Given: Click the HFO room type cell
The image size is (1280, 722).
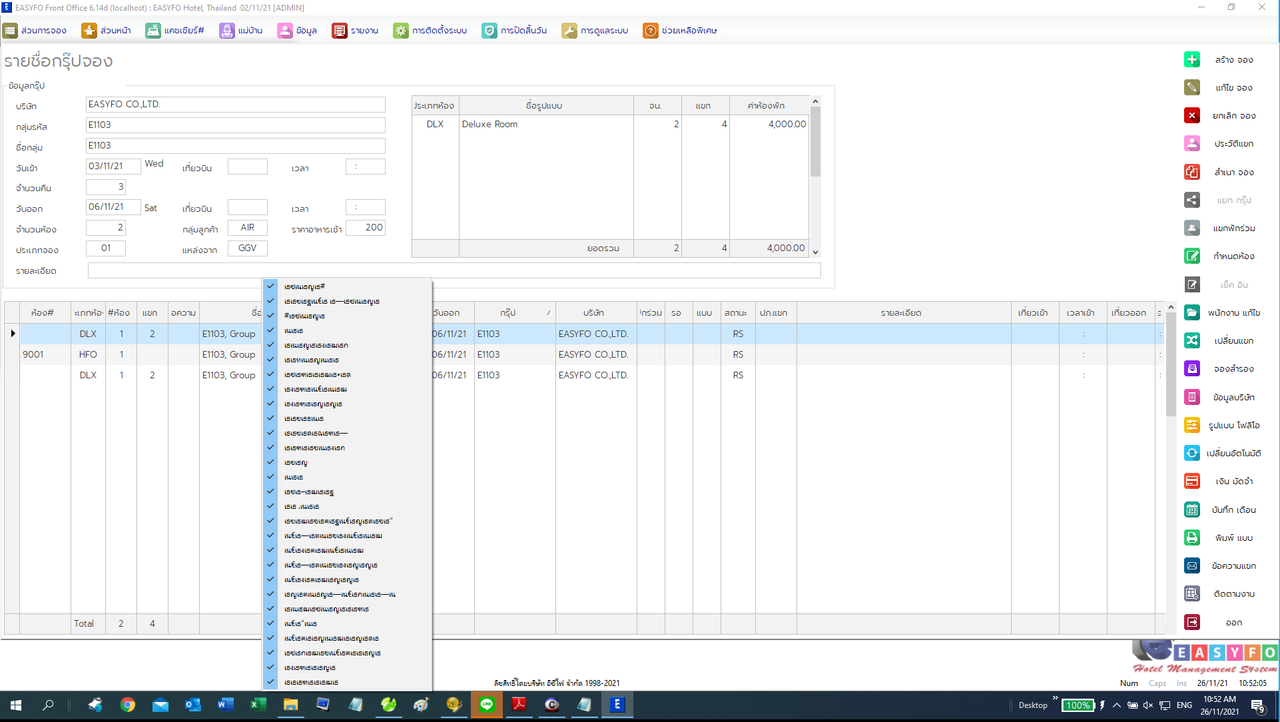Looking at the screenshot, I should click(88, 355).
